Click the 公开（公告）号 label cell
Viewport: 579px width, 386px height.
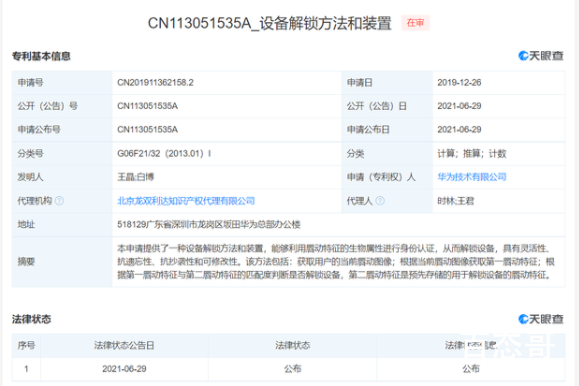coord(62,106)
